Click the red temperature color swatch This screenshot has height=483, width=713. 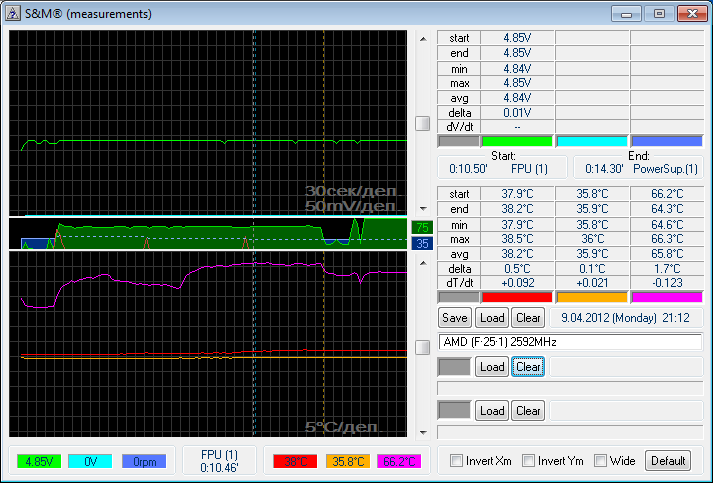pos(516,297)
